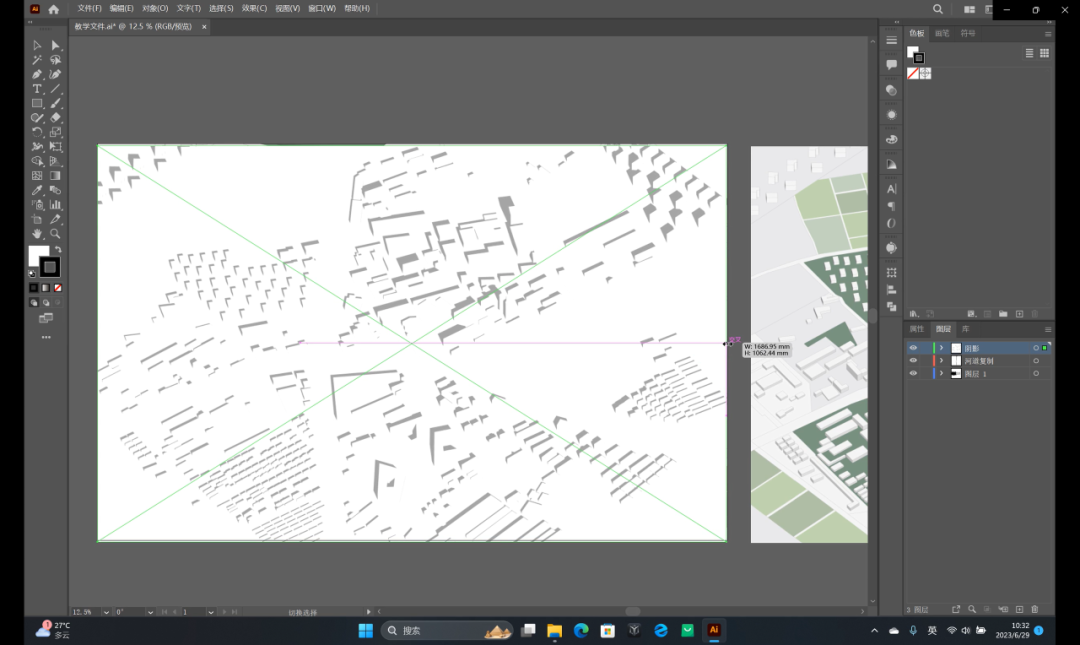Select the Lasso tool
This screenshot has height=645, width=1080.
pyautogui.click(x=56, y=60)
